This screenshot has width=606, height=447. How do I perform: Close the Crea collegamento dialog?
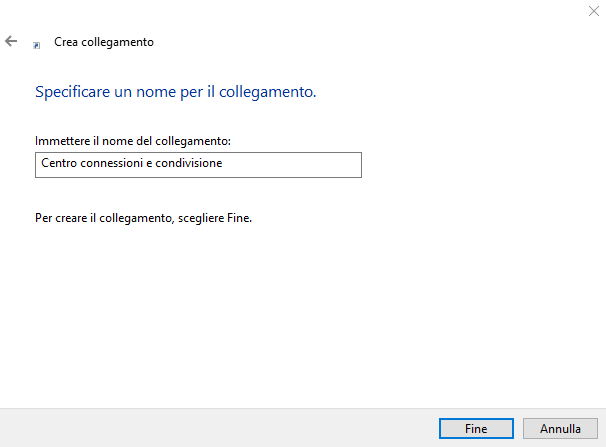point(594,11)
